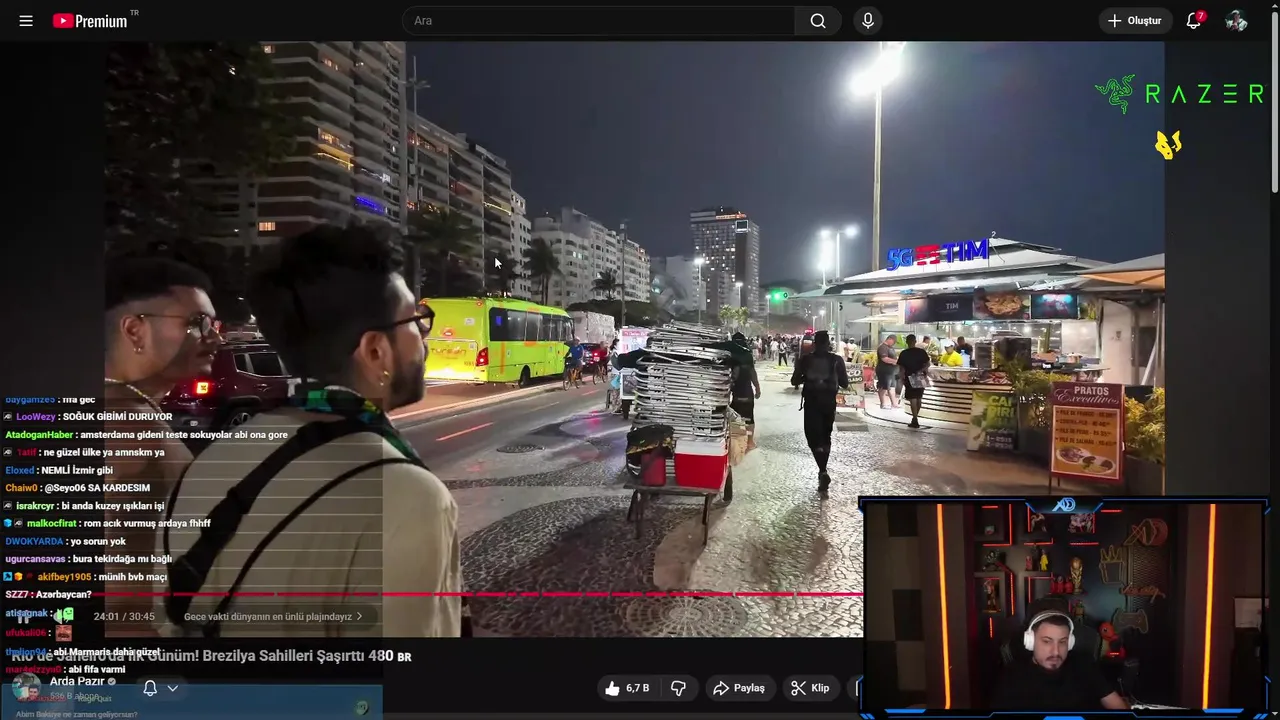Click SZZ7 'Azərbaycan?' chat message

tap(48, 594)
